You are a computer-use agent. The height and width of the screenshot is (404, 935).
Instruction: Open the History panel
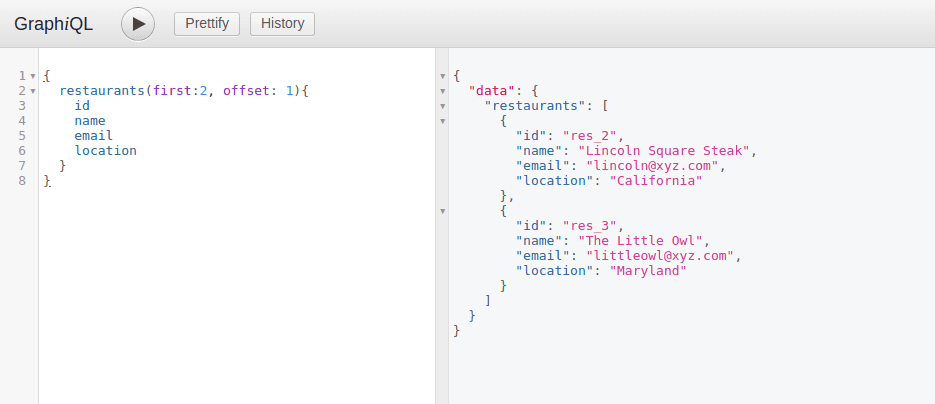coord(283,24)
